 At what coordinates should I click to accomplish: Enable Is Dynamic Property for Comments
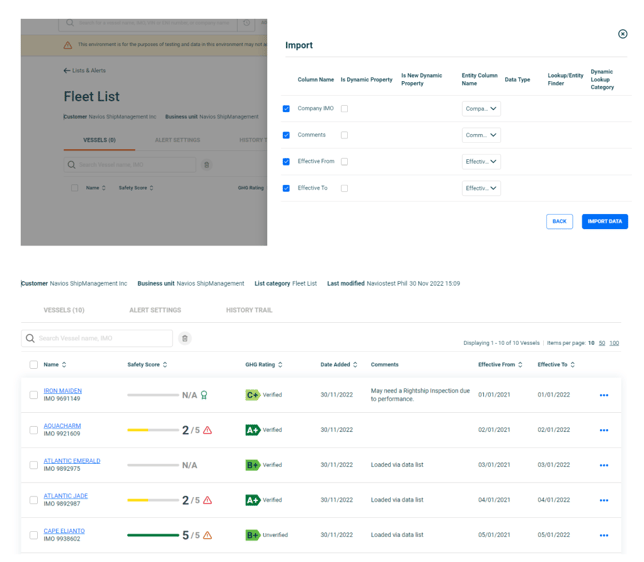tap(344, 135)
